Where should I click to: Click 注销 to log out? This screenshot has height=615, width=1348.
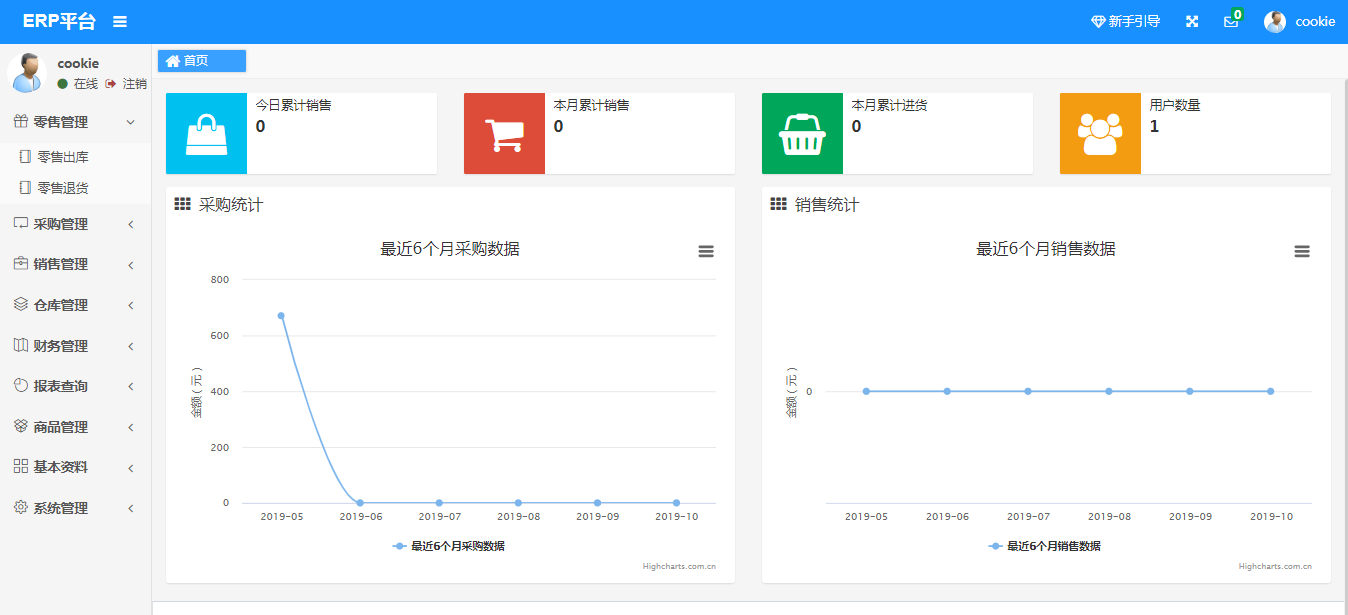tap(135, 84)
